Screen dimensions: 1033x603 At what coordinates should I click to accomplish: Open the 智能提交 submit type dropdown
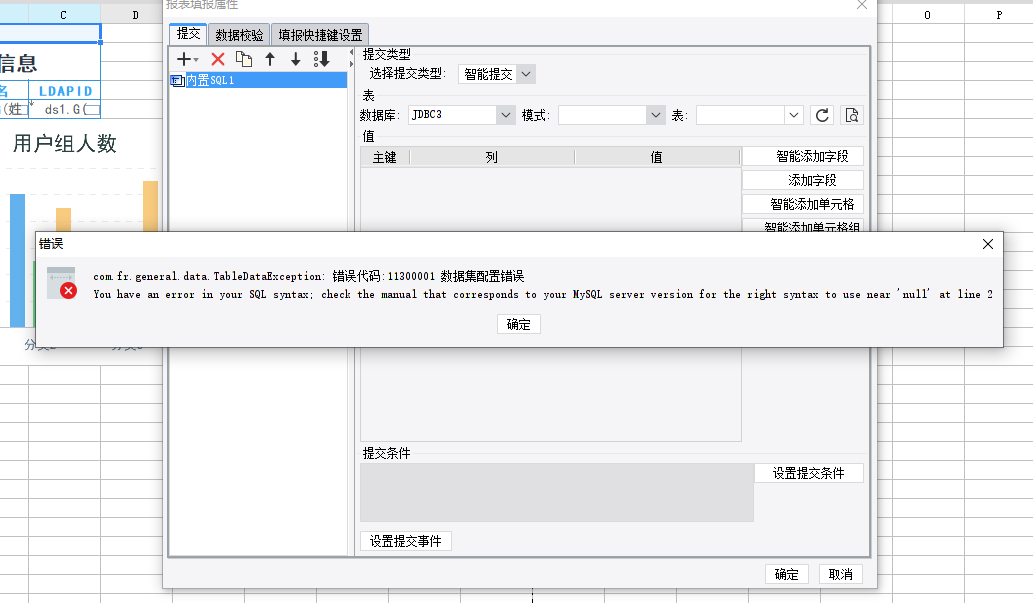(x=526, y=74)
